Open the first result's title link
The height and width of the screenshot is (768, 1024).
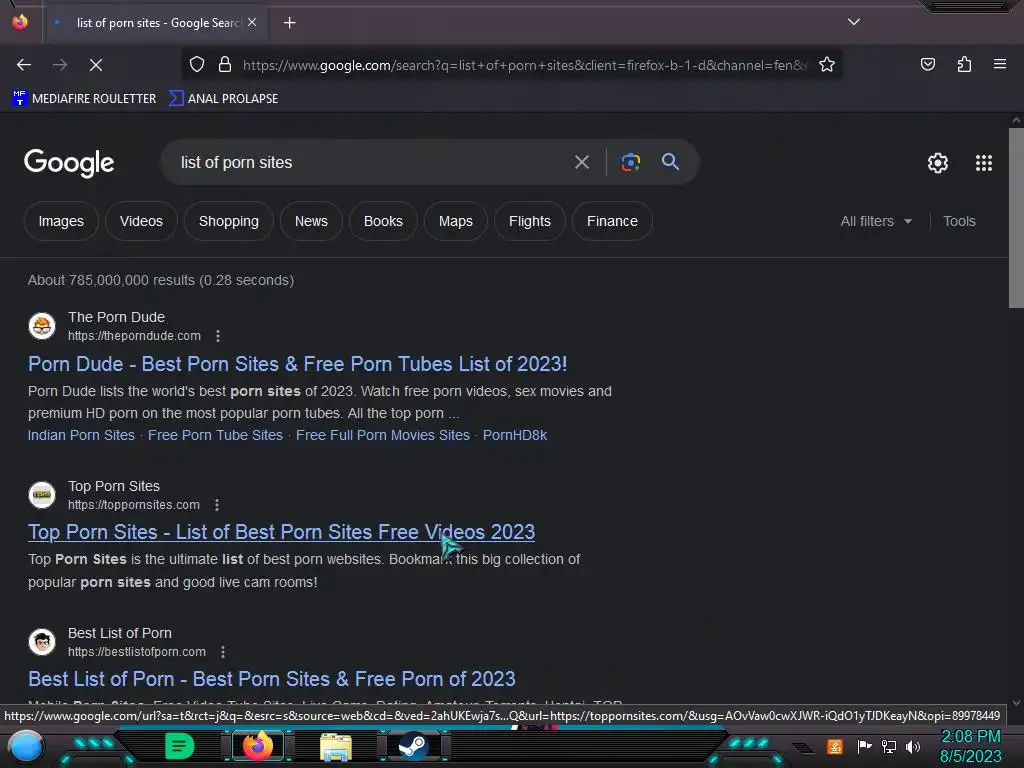pyautogui.click(x=297, y=364)
